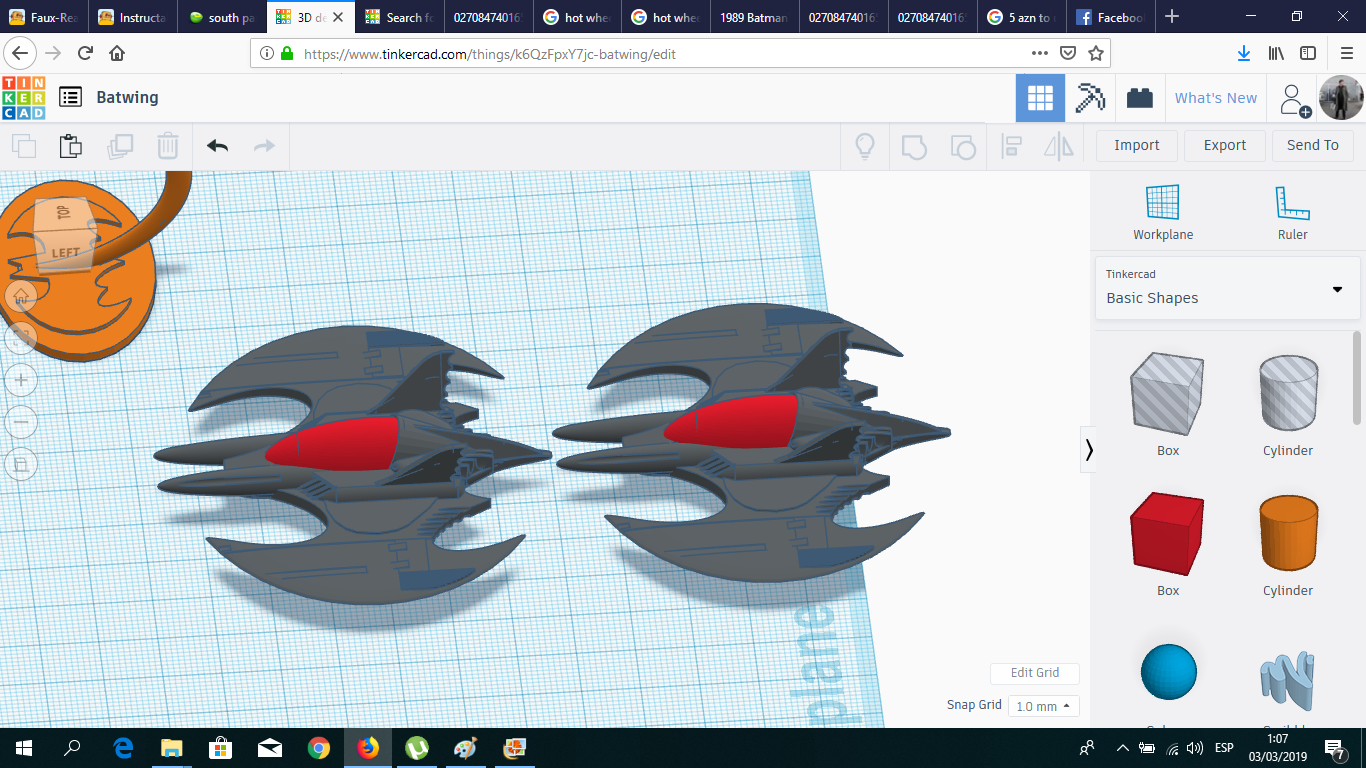Switch to orthographic view icon
Viewport: 1366px width, 768px height.
point(21,464)
